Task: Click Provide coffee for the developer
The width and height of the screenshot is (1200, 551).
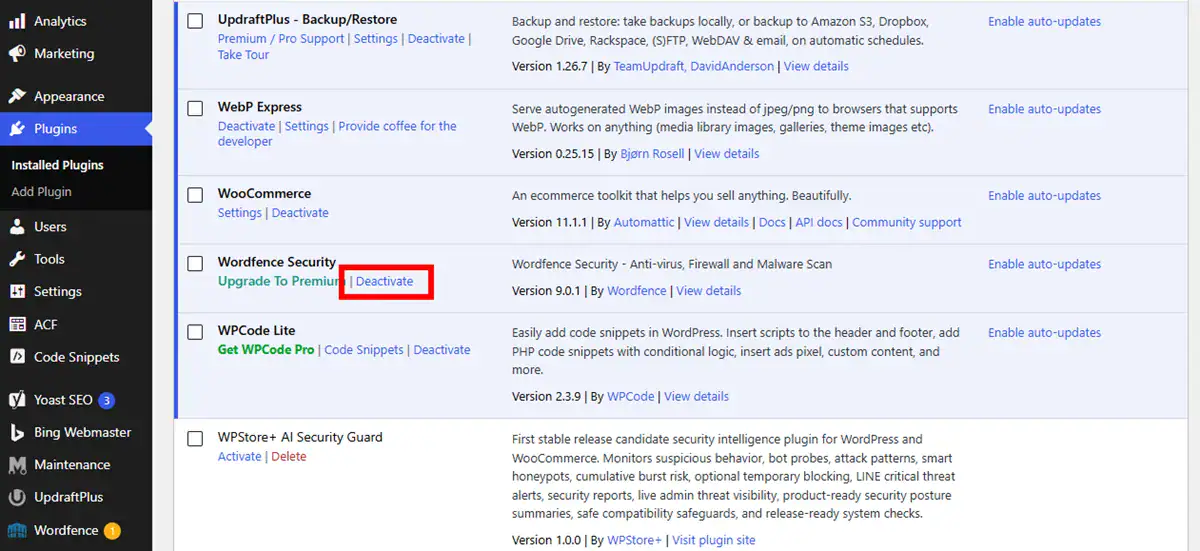Action: tap(337, 134)
